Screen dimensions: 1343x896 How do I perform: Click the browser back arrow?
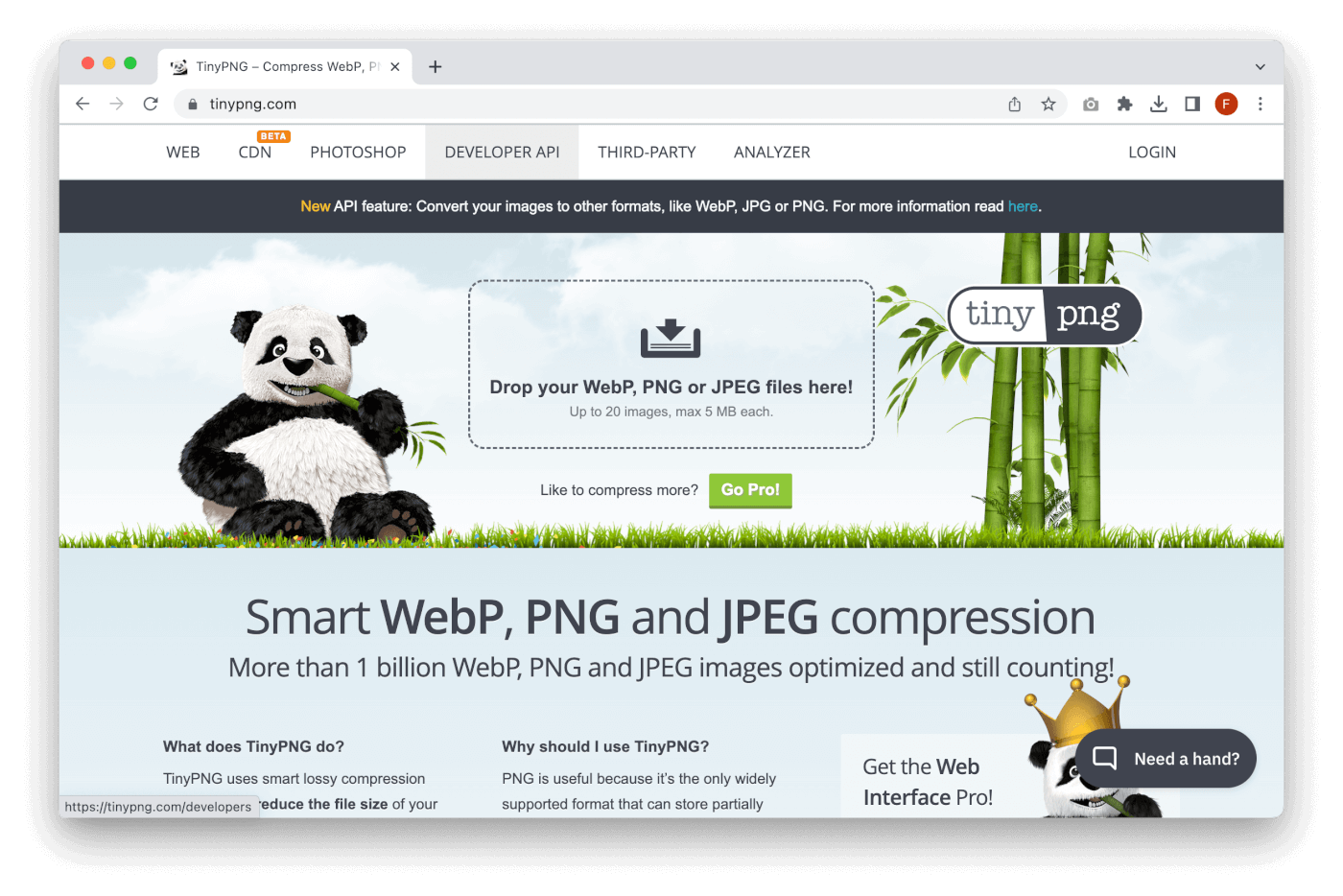pos(82,104)
